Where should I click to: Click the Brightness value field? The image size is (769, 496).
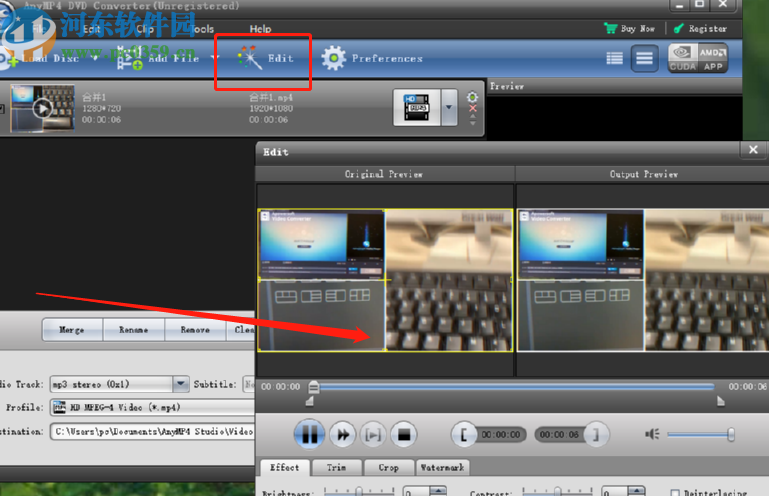coord(416,492)
